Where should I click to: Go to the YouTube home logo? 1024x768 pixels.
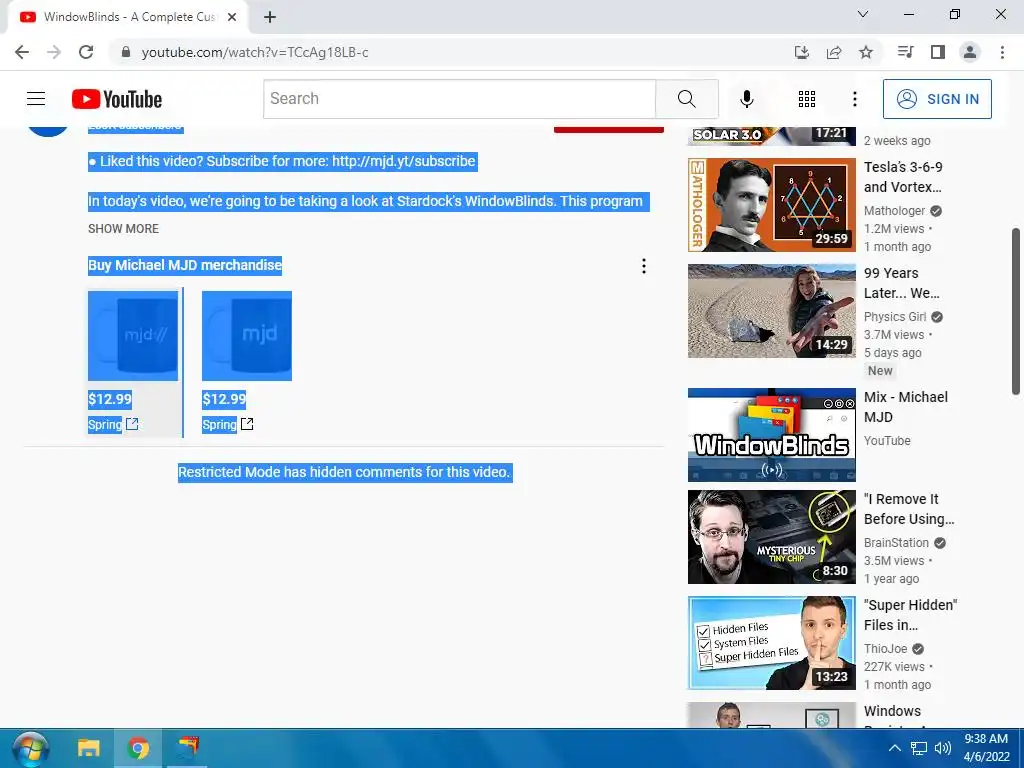click(x=117, y=99)
